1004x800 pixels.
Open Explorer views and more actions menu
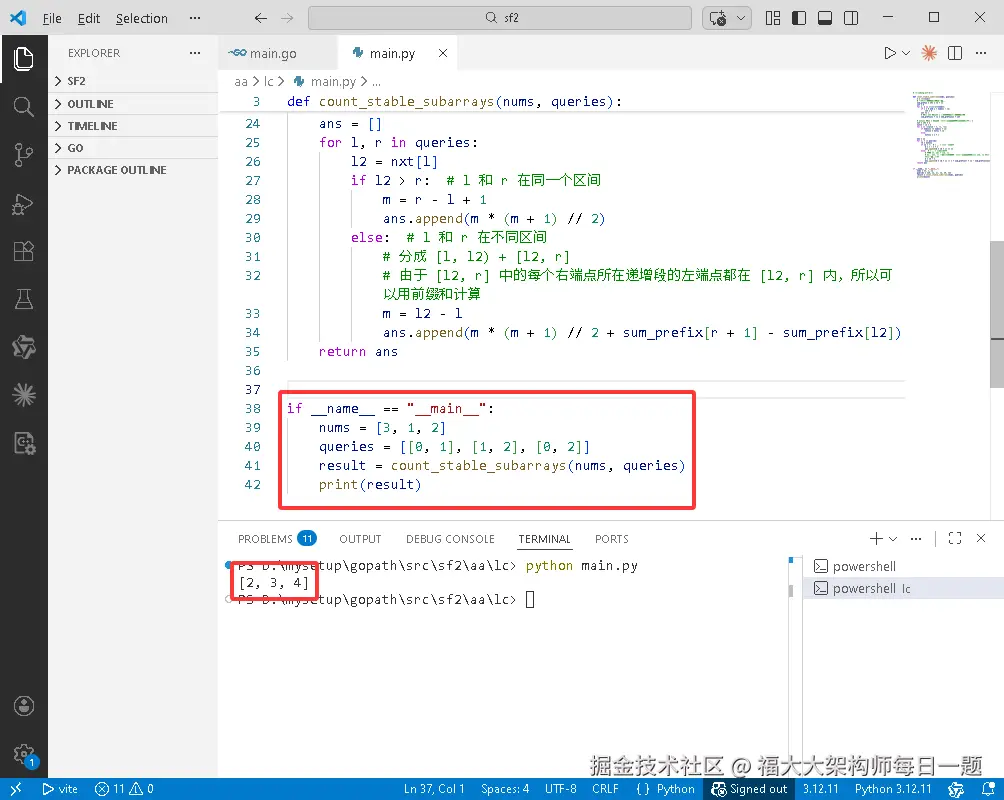[195, 53]
